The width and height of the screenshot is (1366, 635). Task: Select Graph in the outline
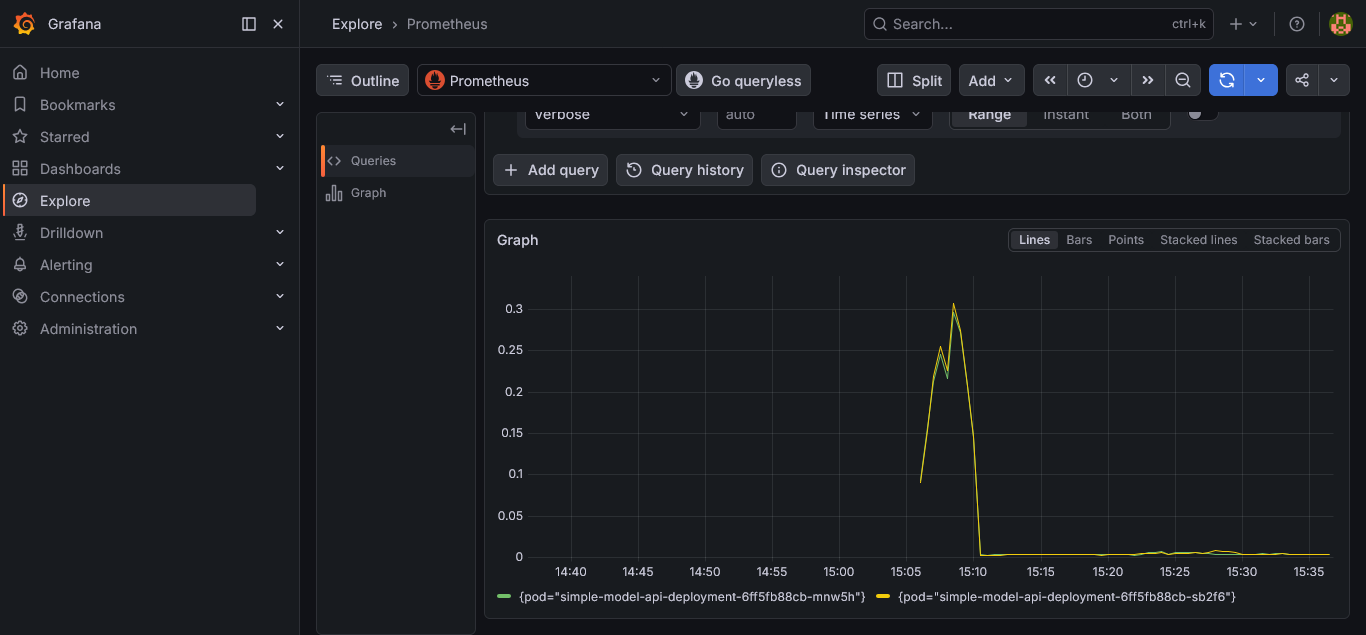point(398,193)
